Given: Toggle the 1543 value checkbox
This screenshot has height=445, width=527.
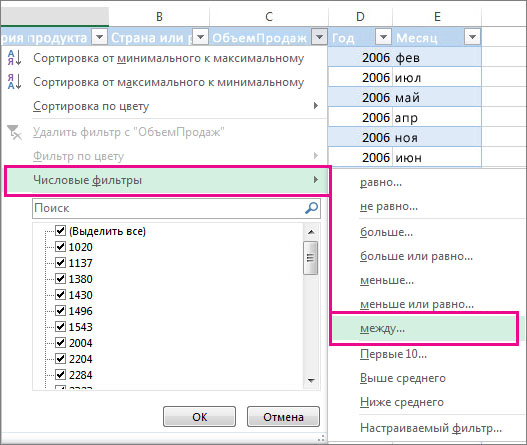Looking at the screenshot, I should (x=60, y=326).
